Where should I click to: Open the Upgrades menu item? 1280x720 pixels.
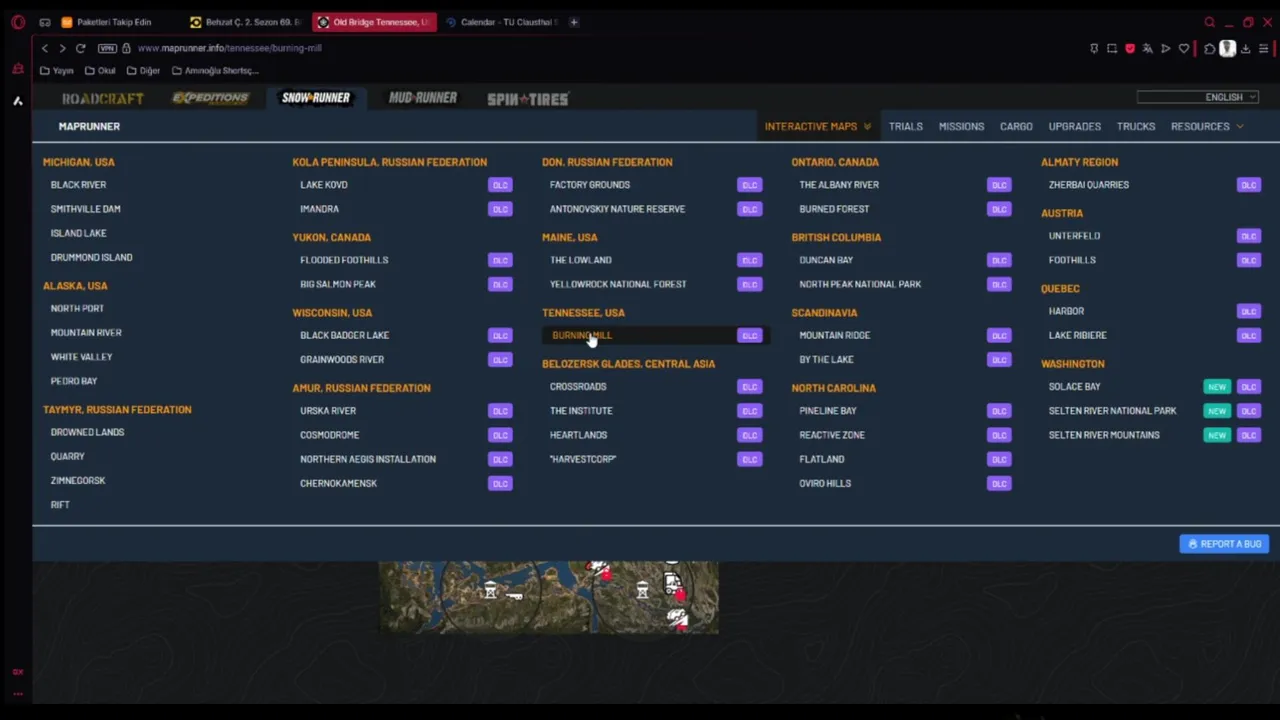click(1075, 127)
